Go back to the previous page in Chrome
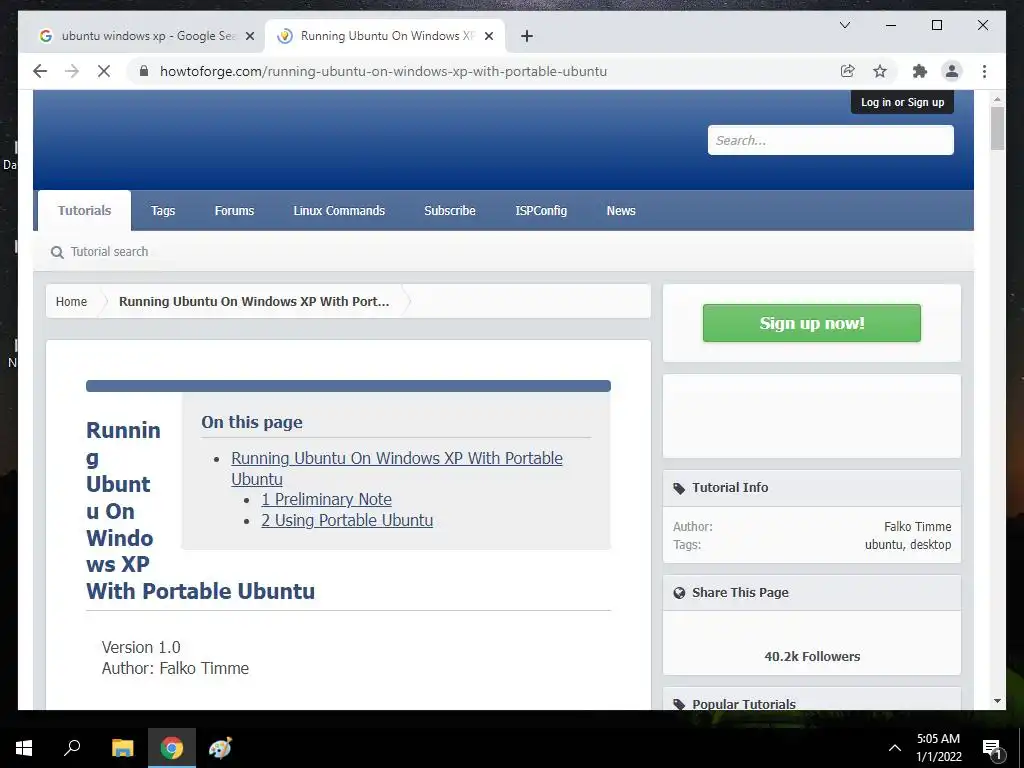Viewport: 1024px width, 768px height. pos(40,71)
